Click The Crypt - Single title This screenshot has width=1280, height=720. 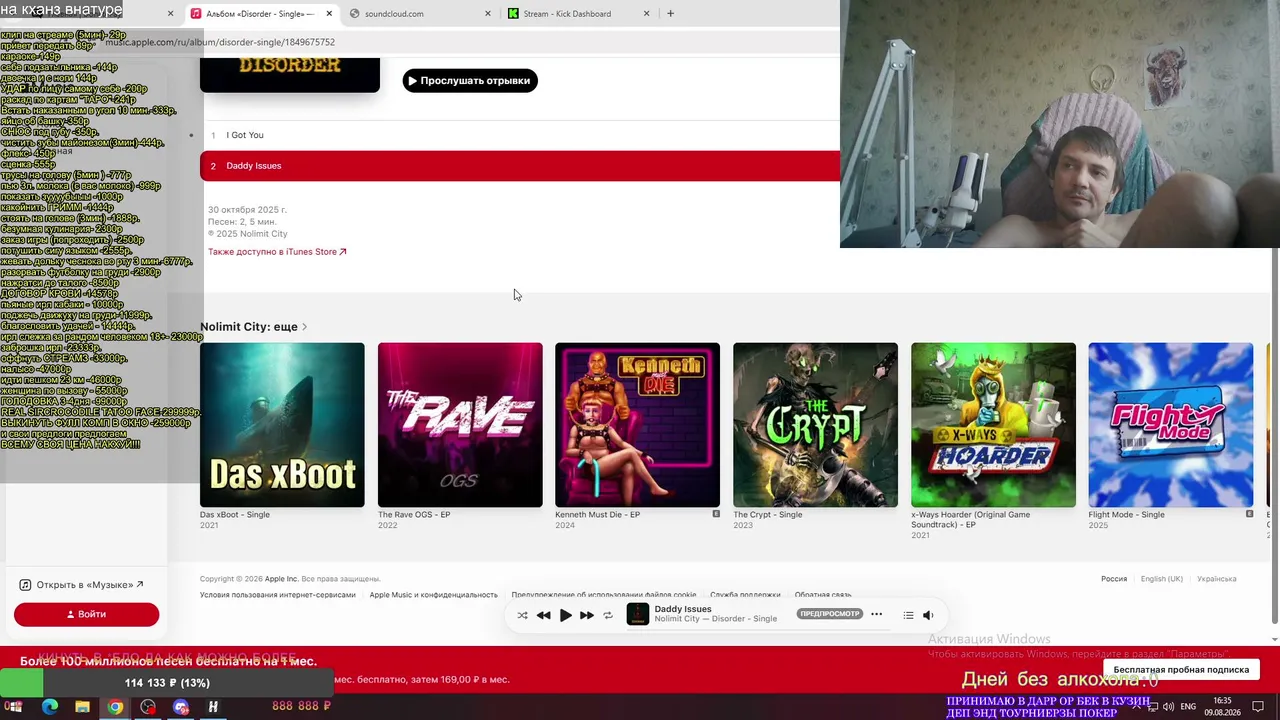[768, 515]
